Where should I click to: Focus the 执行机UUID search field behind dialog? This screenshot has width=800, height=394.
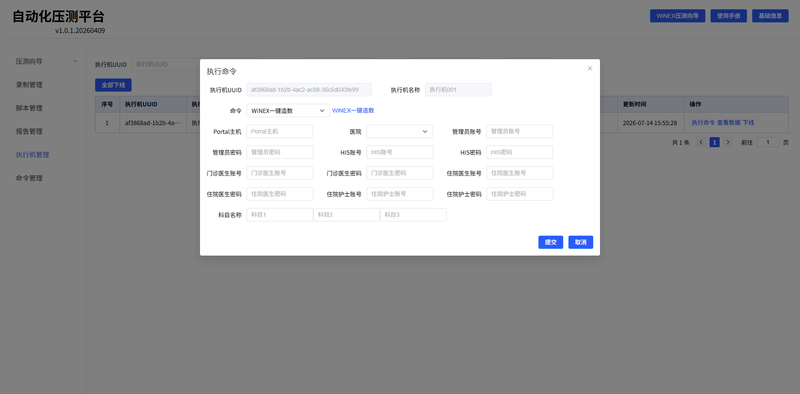166,64
